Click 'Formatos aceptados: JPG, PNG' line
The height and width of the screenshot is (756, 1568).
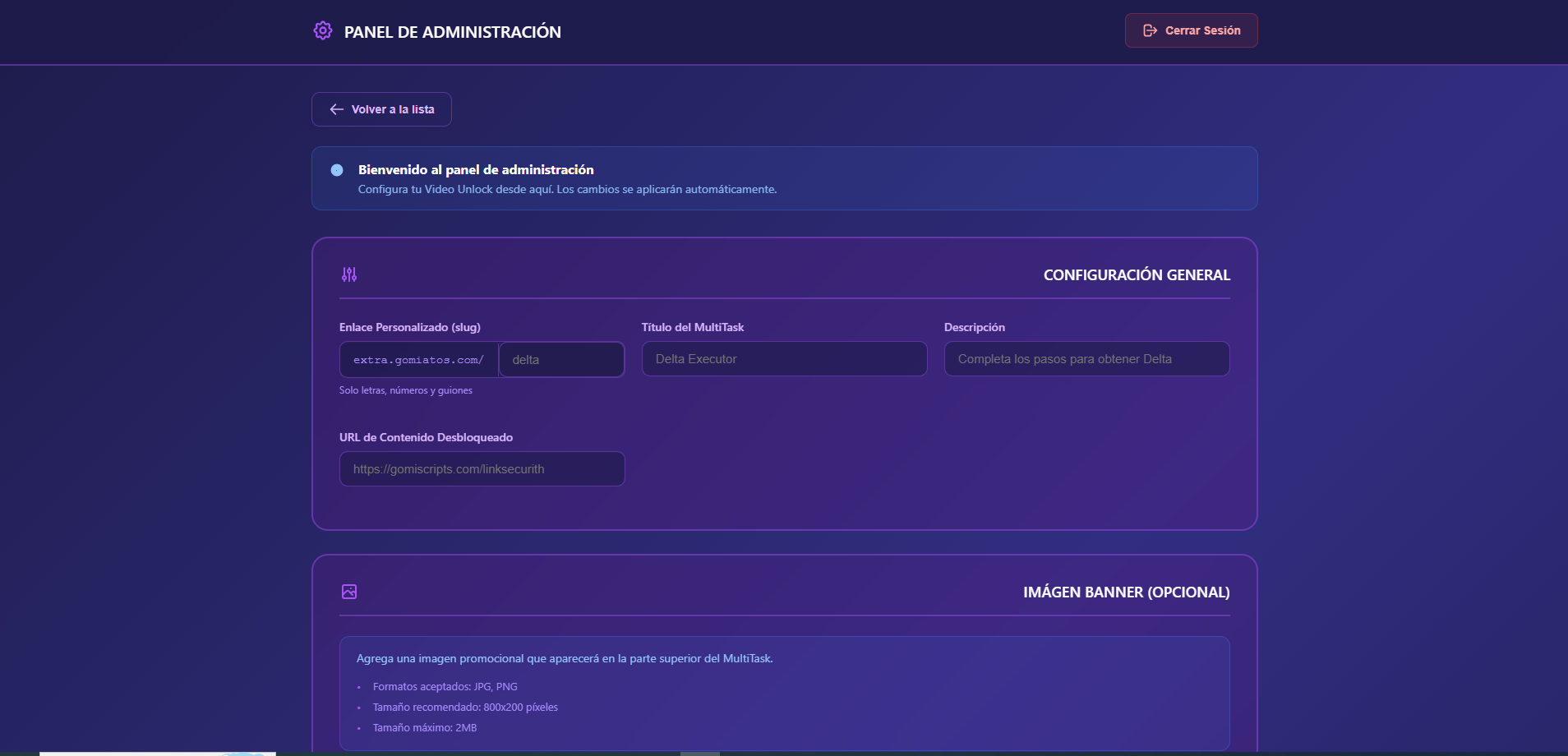tap(445, 687)
